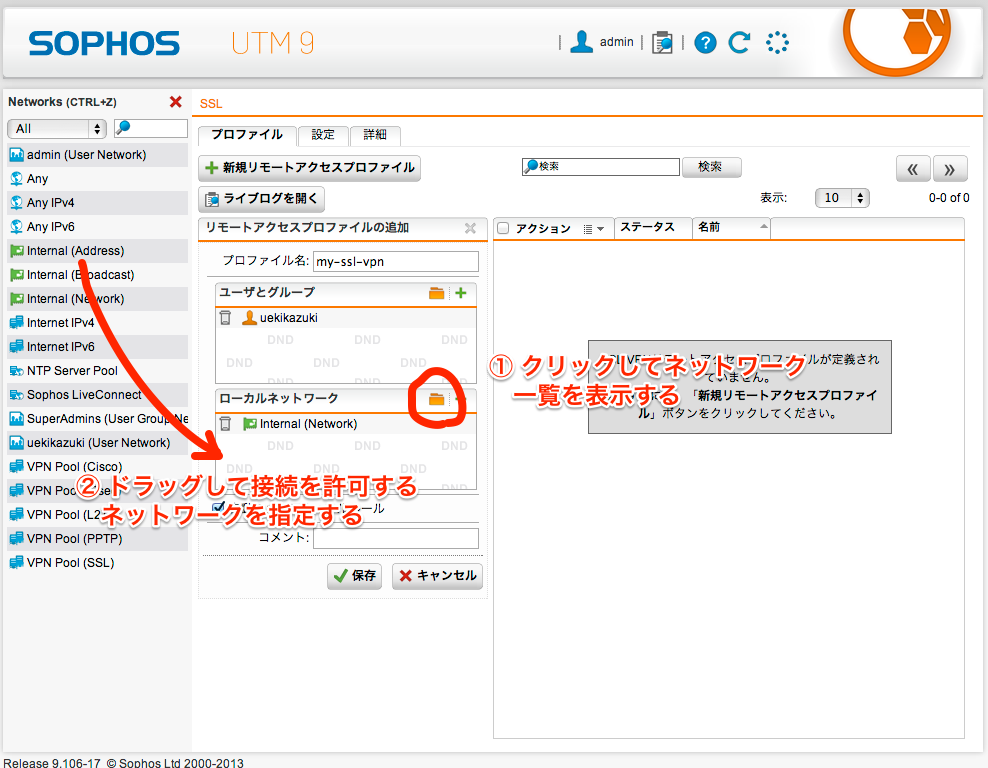This screenshot has height=768, width=988.
Task: Open the All filter dropdown in Networks
Action: click(x=57, y=129)
